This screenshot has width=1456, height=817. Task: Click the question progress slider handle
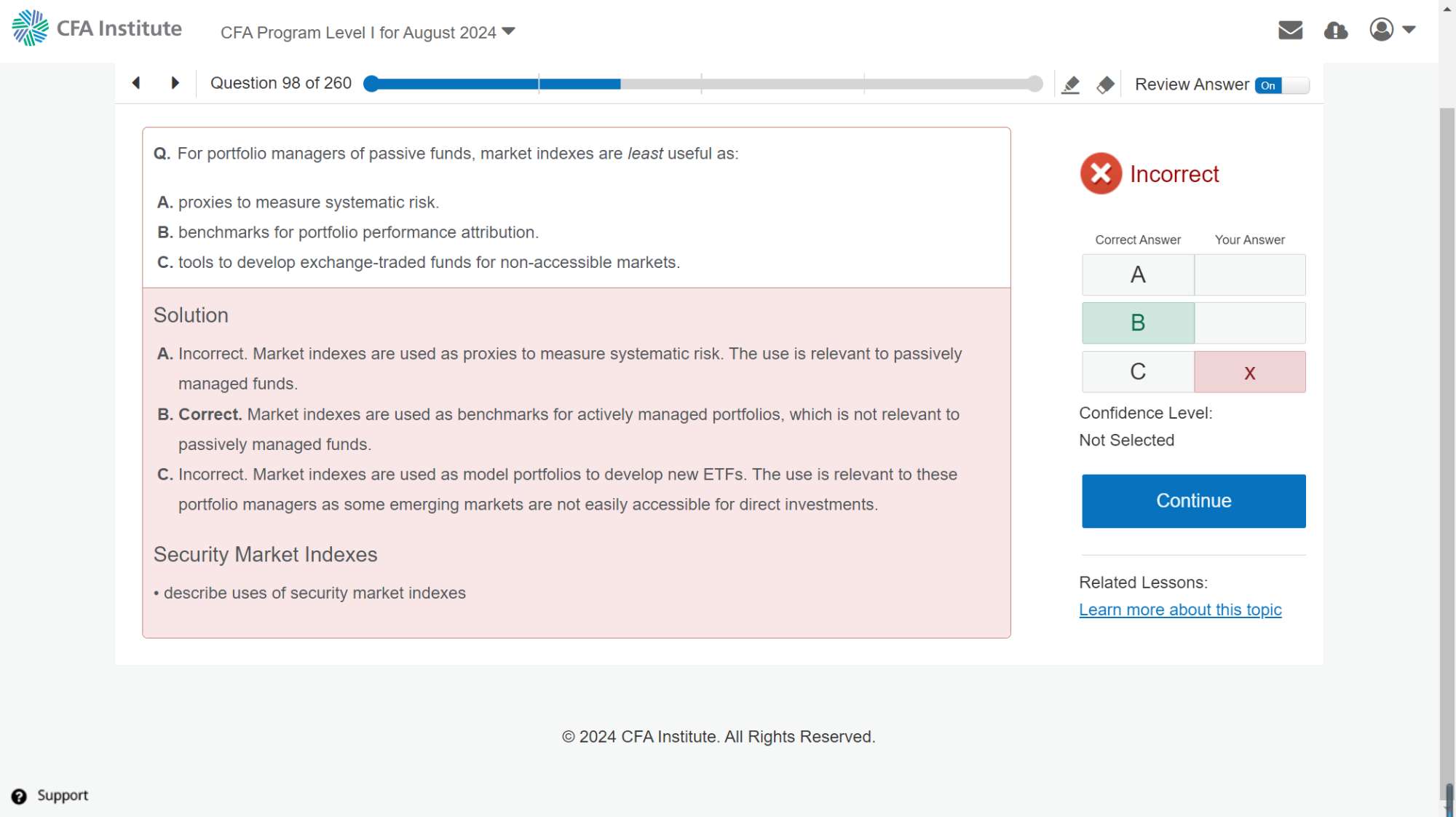click(371, 84)
